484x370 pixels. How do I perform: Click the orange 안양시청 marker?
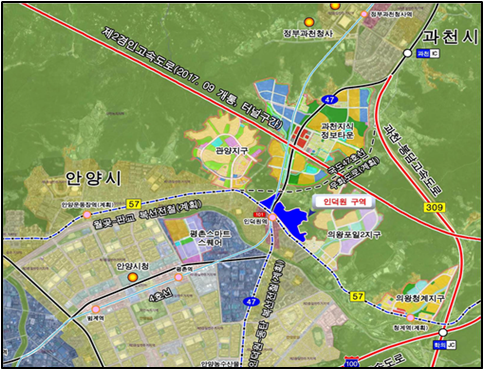133,277
